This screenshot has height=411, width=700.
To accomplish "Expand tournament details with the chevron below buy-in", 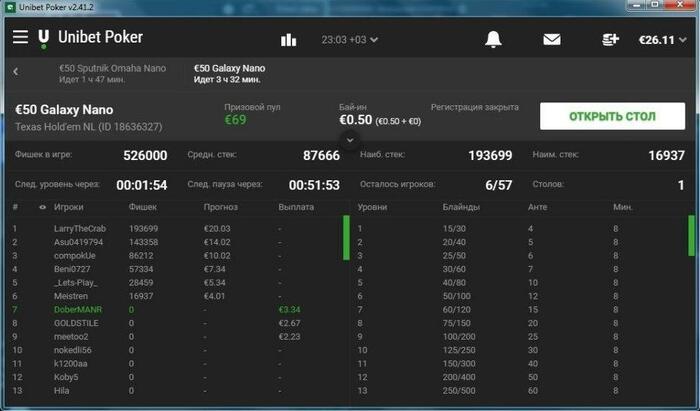I will tap(350, 140).
